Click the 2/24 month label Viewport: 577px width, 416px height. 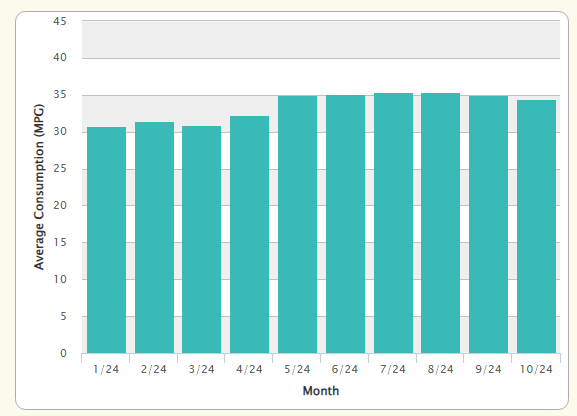tap(153, 369)
